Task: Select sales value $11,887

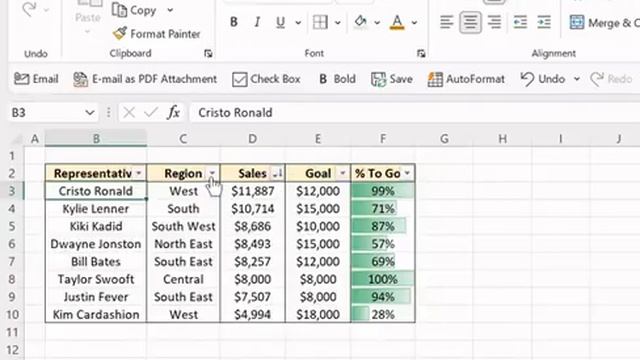Action: pos(253,191)
